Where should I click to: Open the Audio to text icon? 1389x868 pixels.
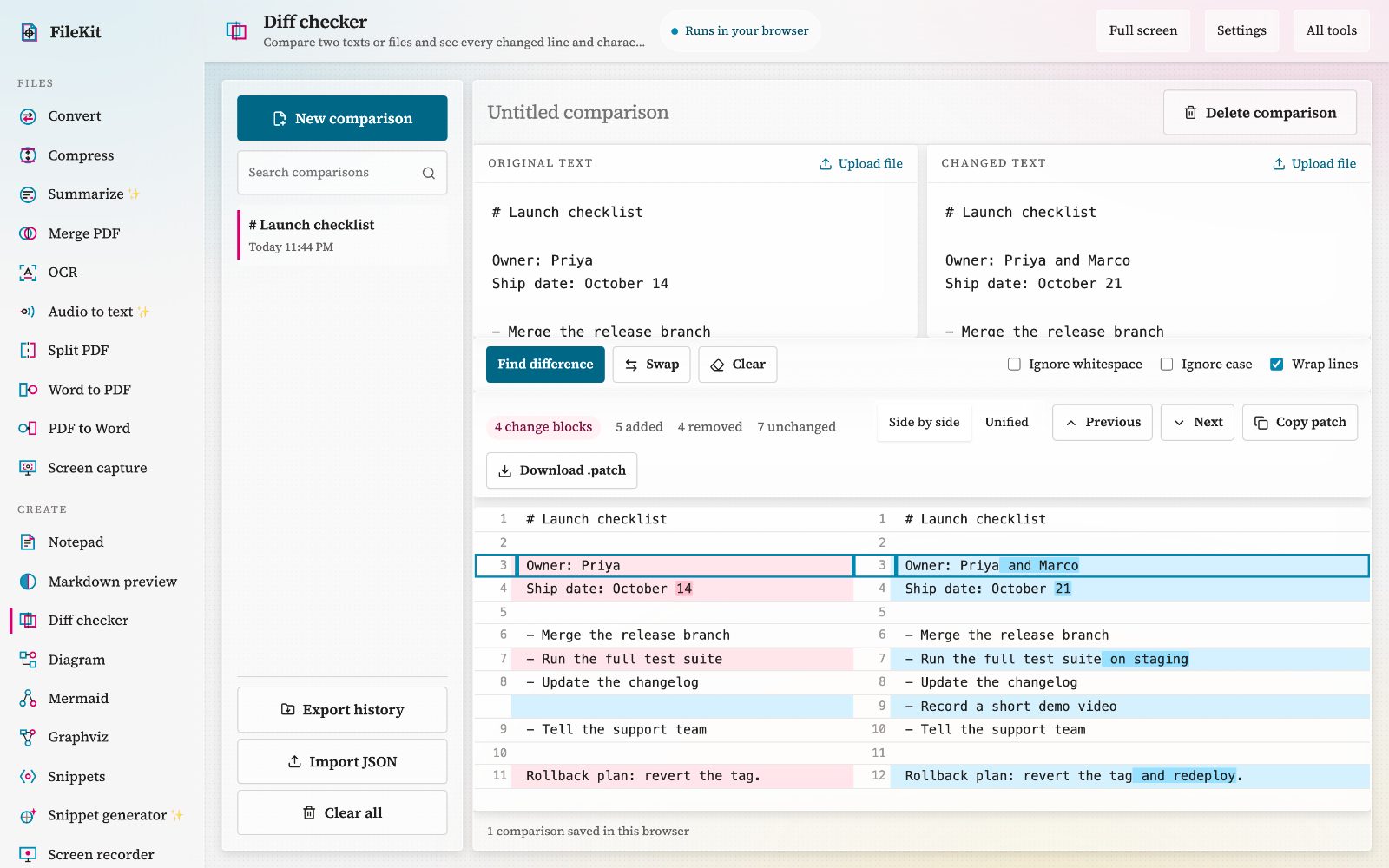(28, 312)
